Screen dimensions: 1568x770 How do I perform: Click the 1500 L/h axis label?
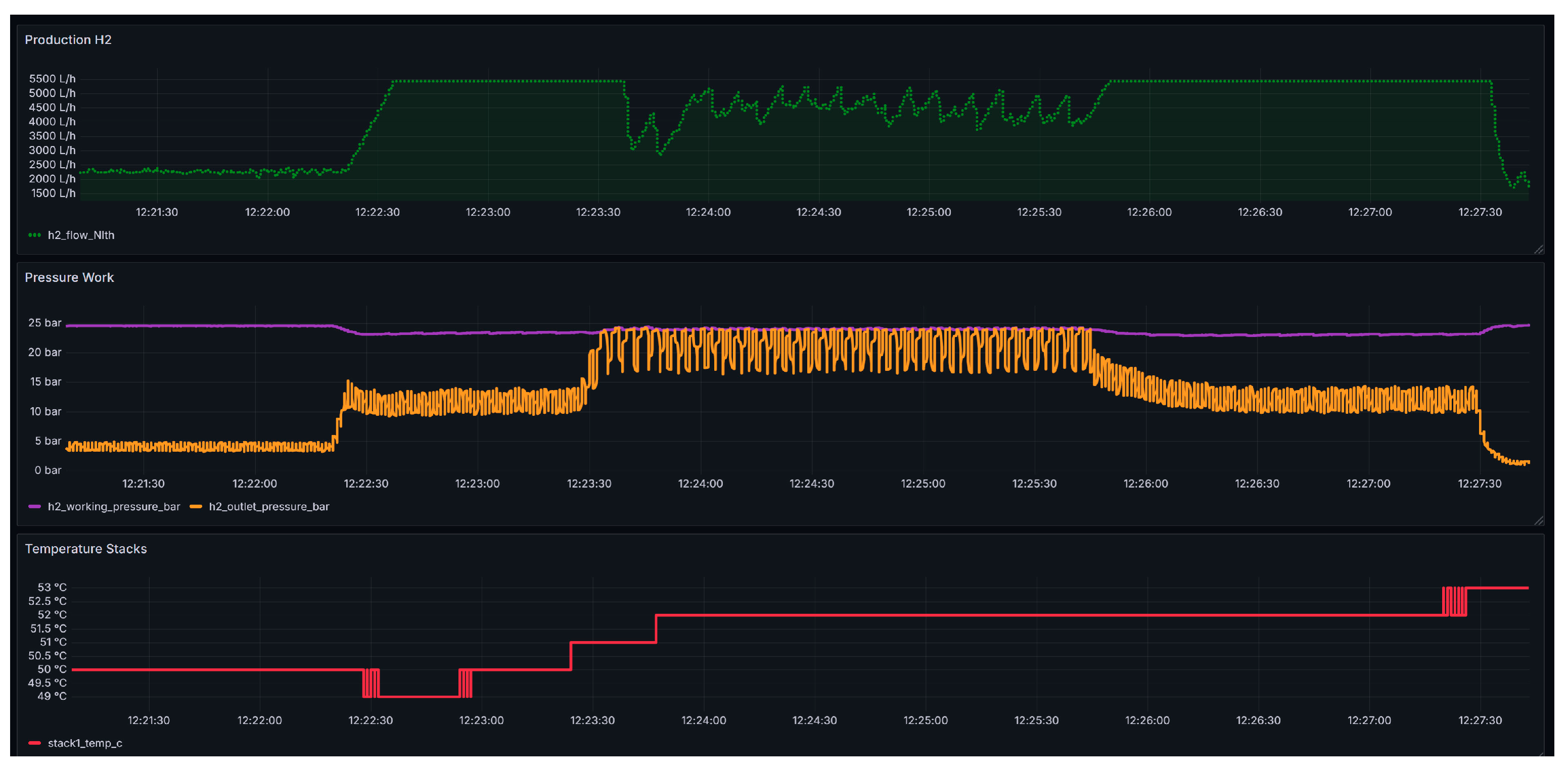(x=54, y=193)
